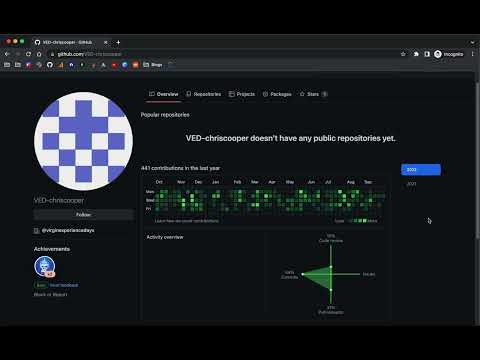This screenshot has width=480, height=360.
Task: Select the 2021 contributions year
Action: pyautogui.click(x=411, y=184)
